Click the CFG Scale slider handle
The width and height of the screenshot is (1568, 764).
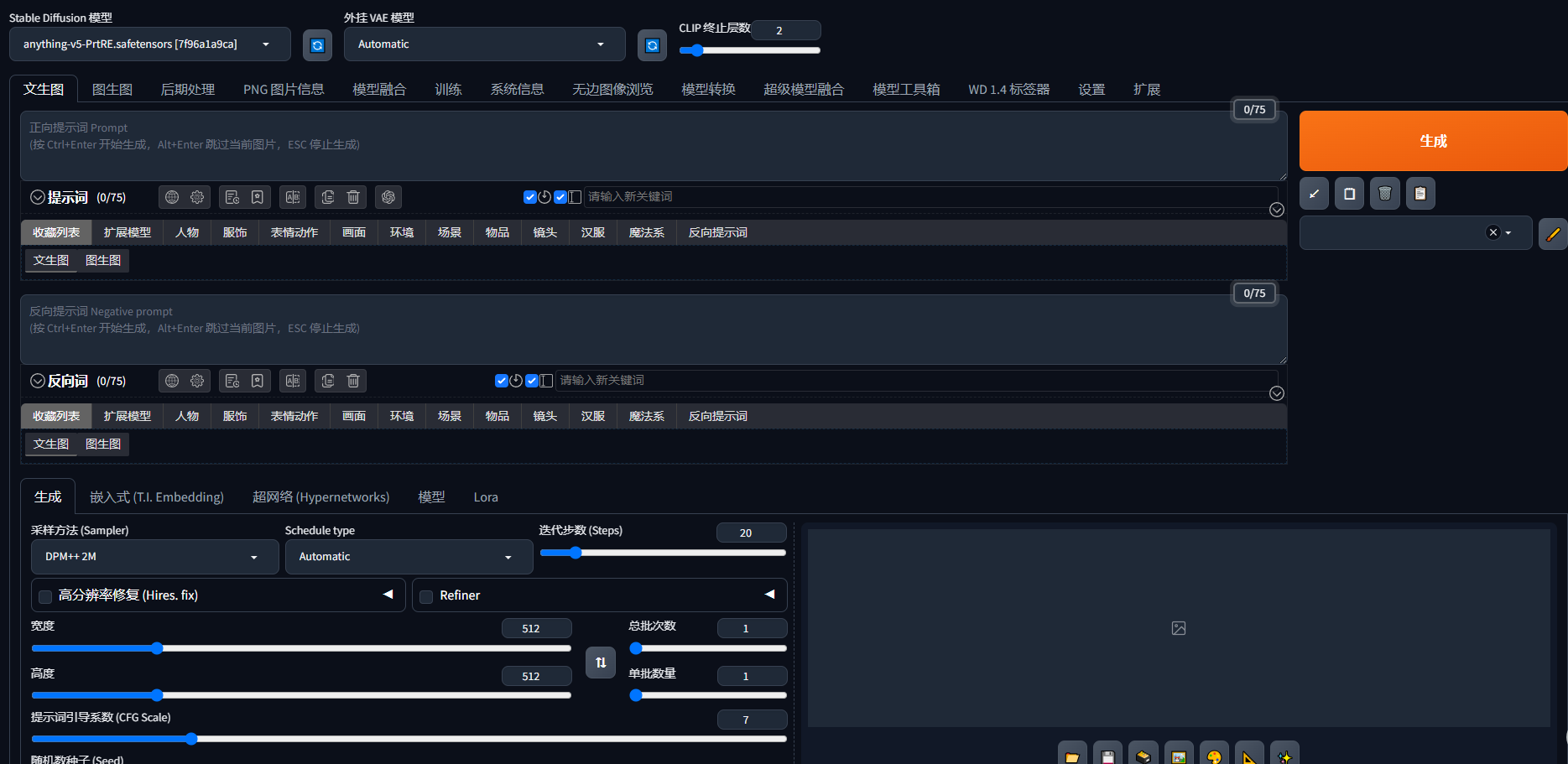[x=191, y=739]
